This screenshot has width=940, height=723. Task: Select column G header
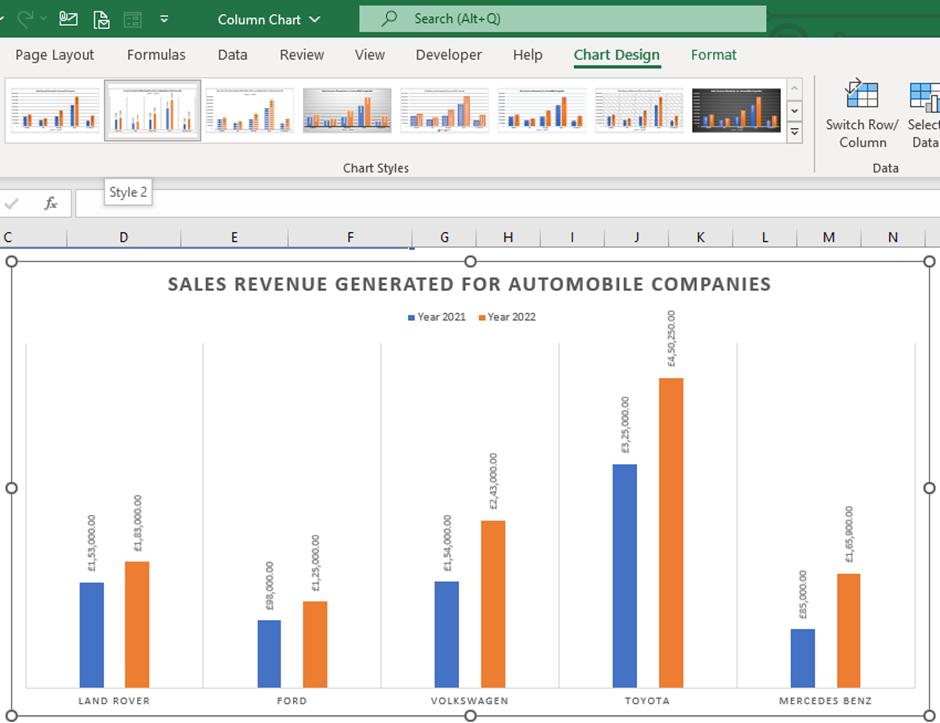[444, 237]
